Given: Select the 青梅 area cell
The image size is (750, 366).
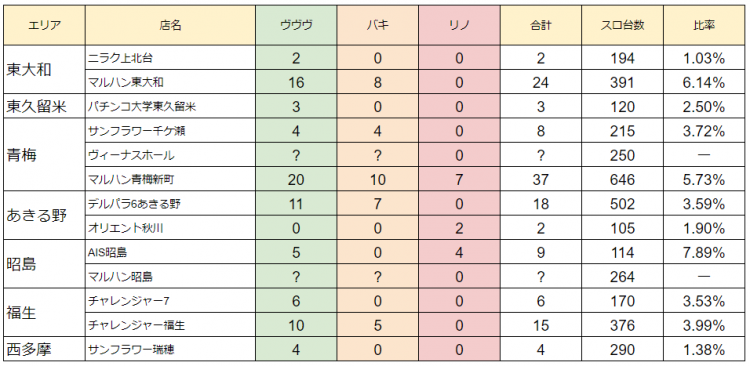Looking at the screenshot, I should pyautogui.click(x=44, y=155).
